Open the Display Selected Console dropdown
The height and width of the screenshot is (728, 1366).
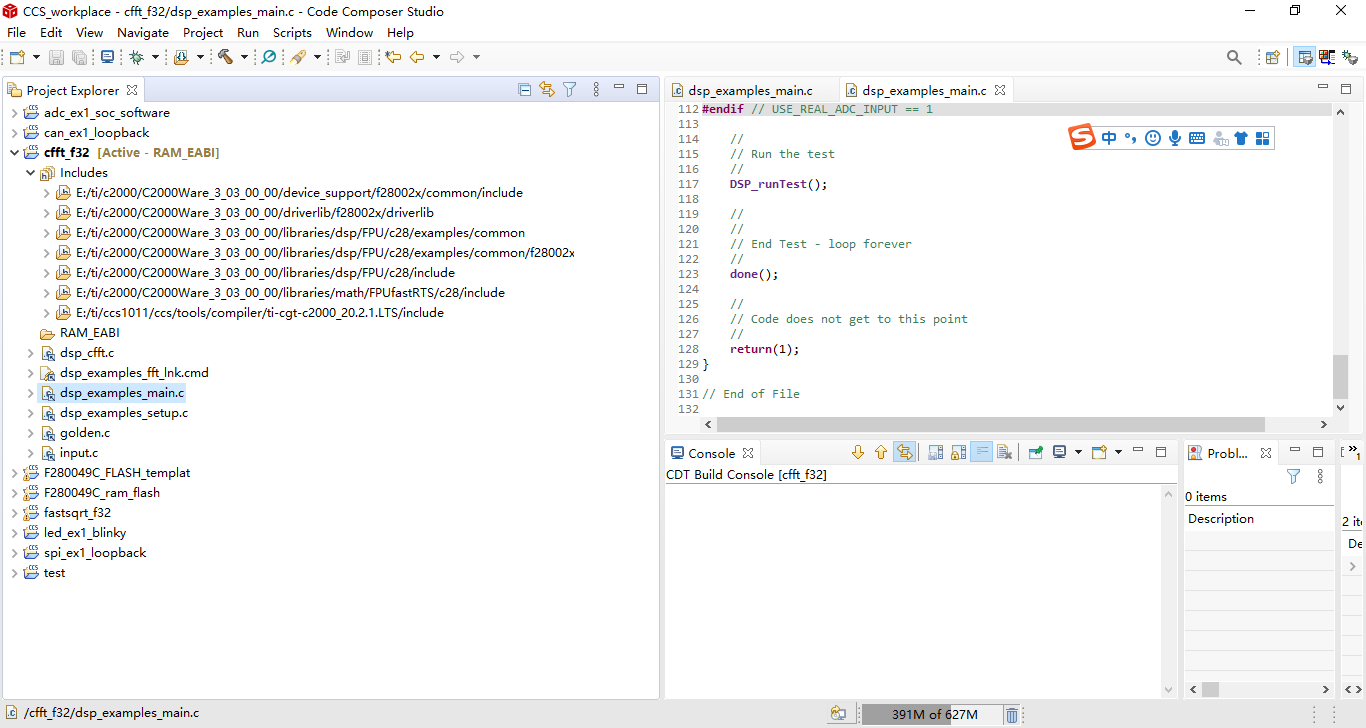click(1078, 453)
